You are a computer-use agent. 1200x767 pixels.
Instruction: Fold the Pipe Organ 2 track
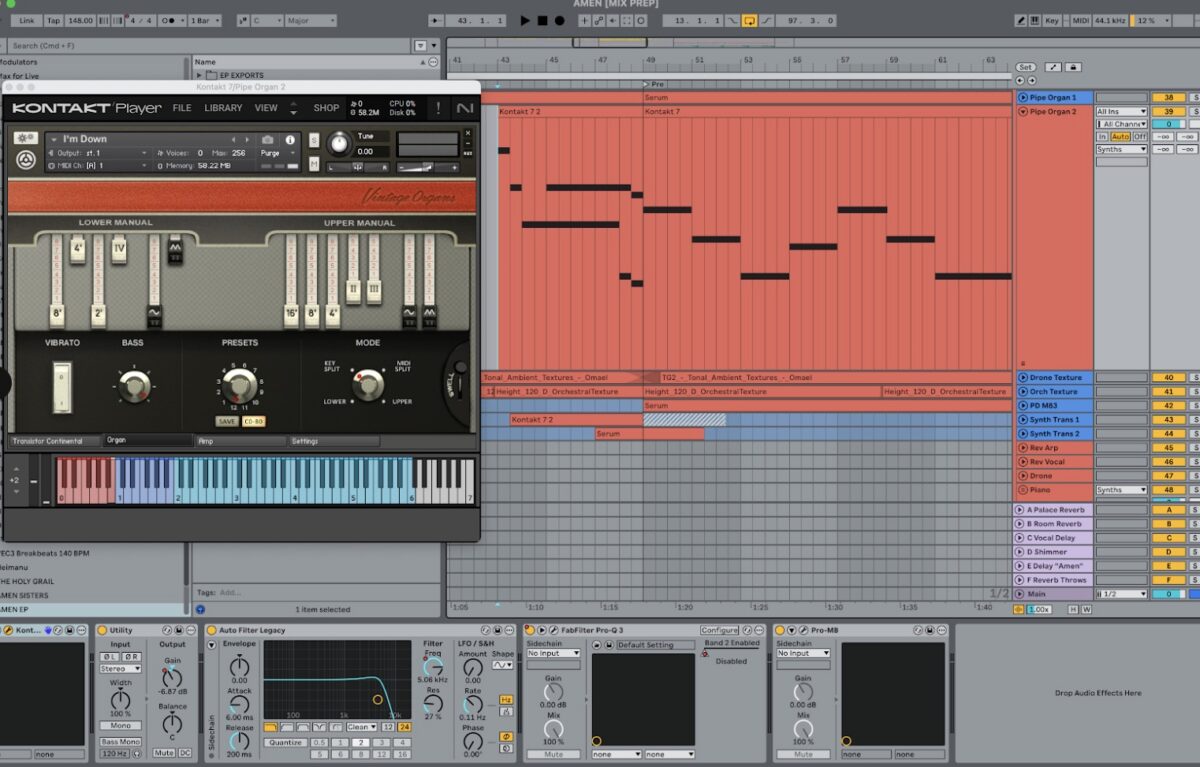pyautogui.click(x=1023, y=112)
